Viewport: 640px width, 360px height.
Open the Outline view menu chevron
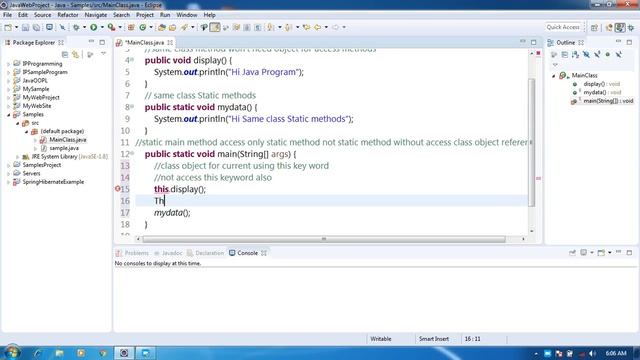pyautogui.click(x=555, y=65)
